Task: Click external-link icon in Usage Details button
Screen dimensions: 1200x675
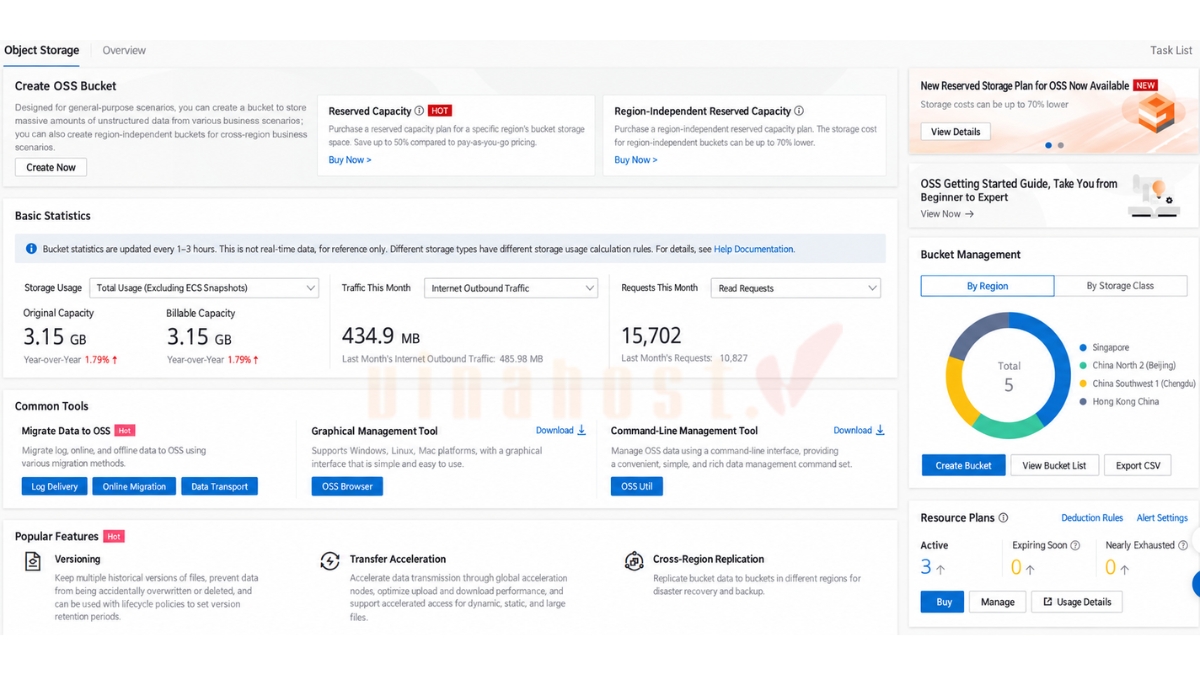Action: tap(1047, 602)
